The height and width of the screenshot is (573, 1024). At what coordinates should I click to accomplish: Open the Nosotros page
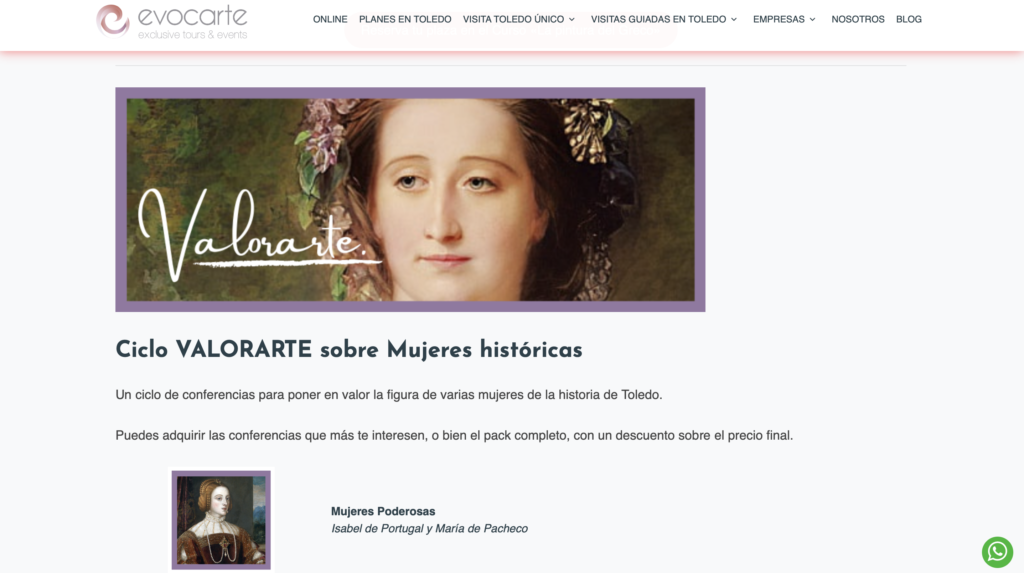tap(857, 20)
